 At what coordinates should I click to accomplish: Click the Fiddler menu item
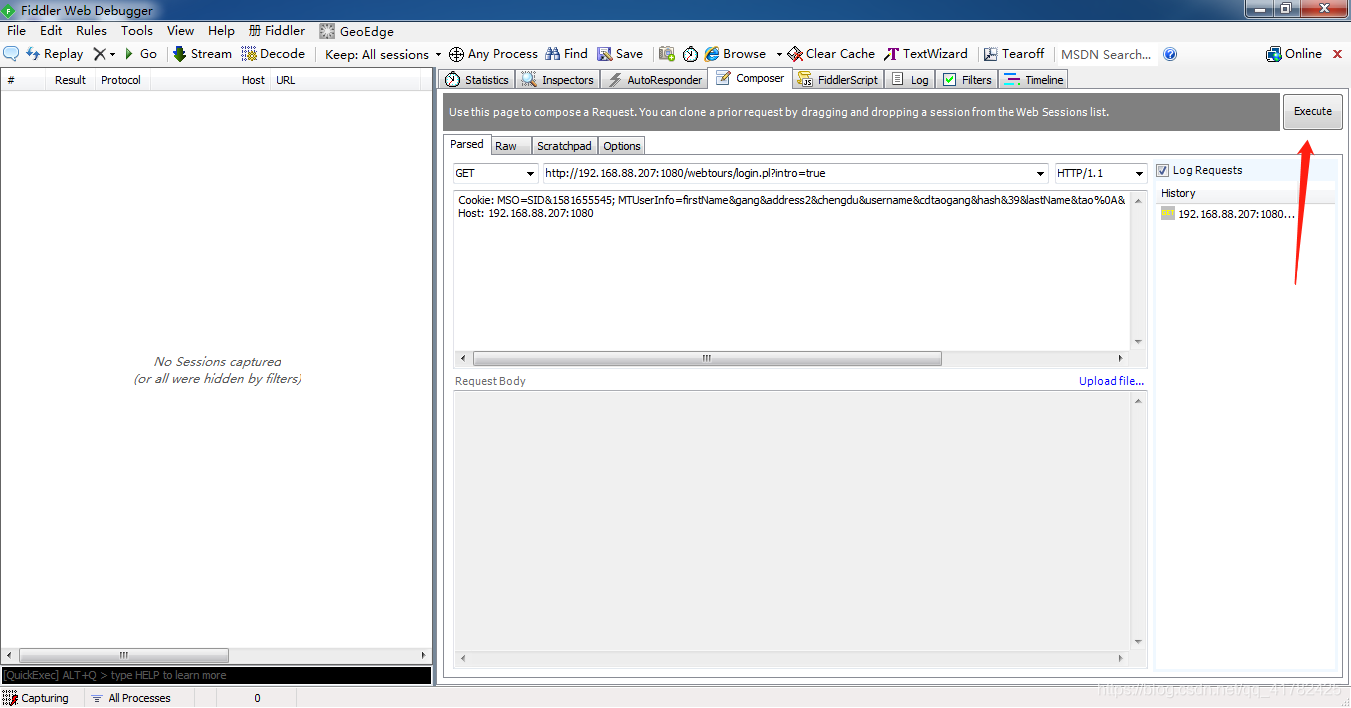277,31
